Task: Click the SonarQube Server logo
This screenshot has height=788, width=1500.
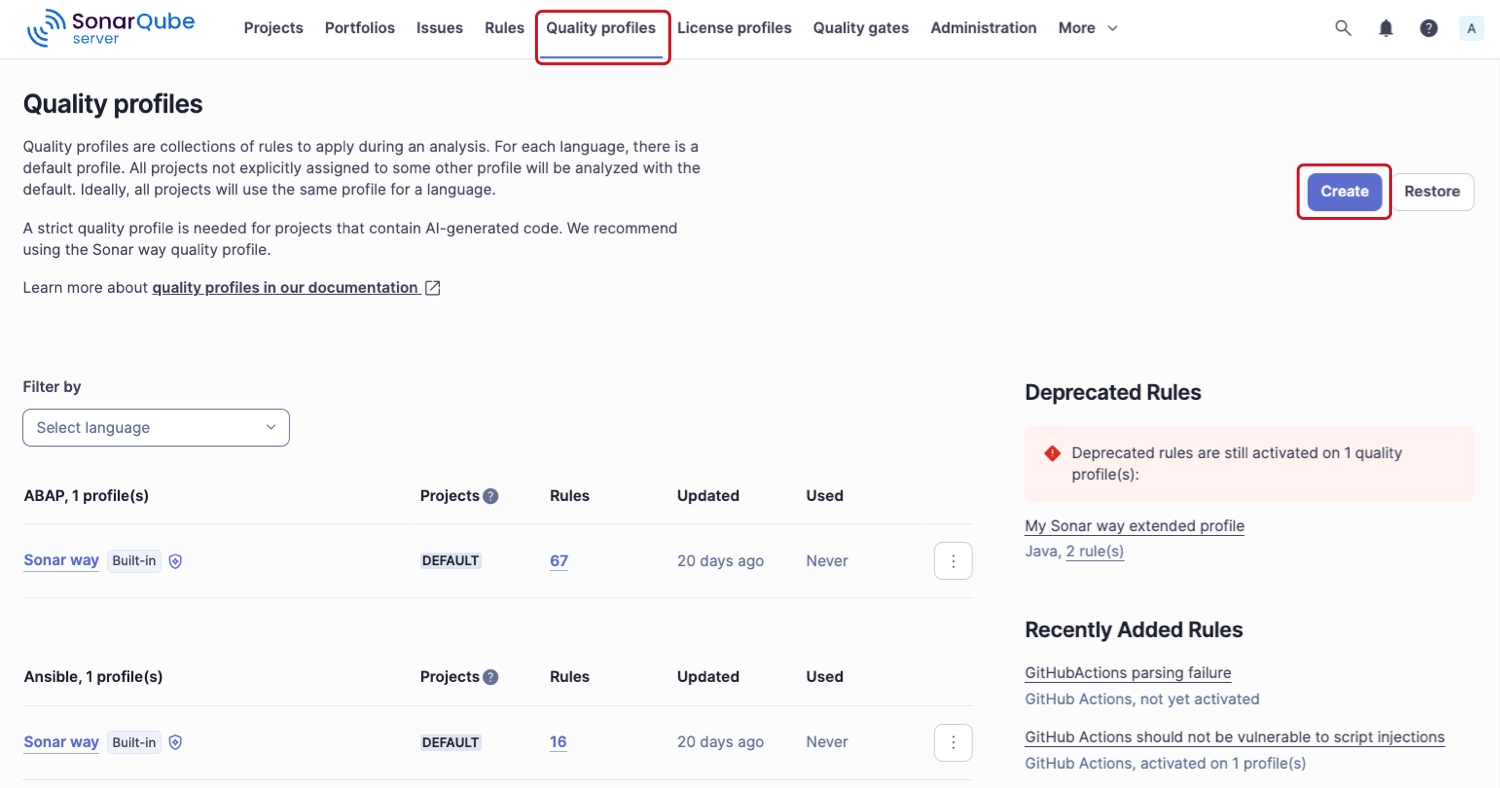Action: coord(110,27)
